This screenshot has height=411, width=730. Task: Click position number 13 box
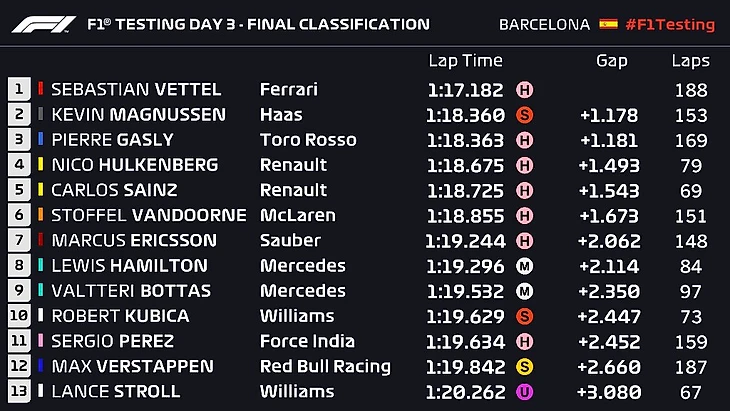click(19, 392)
